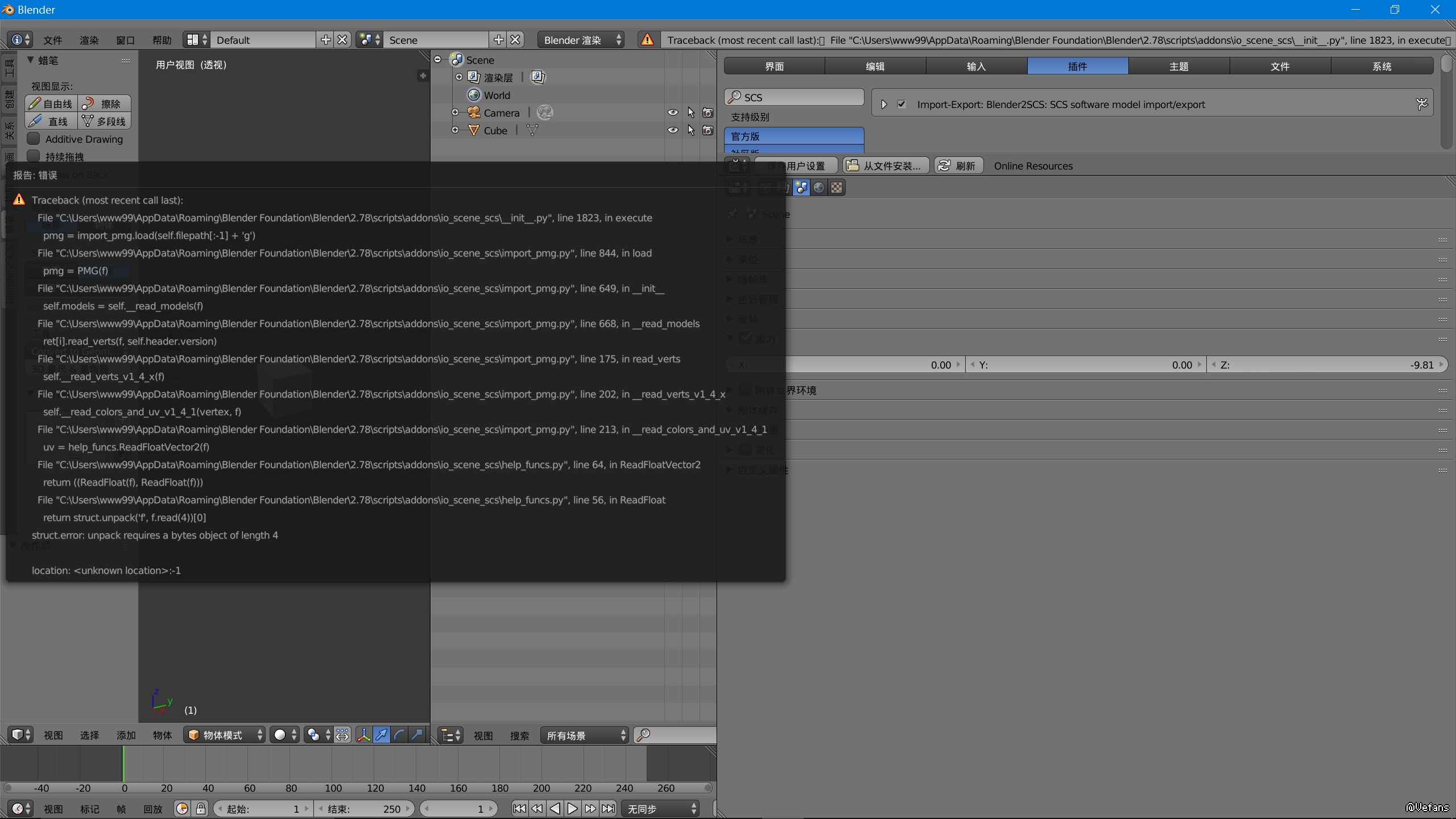Jump to the last frame in the timeline
Viewport: 1456px width, 819px height.
pos(609,808)
